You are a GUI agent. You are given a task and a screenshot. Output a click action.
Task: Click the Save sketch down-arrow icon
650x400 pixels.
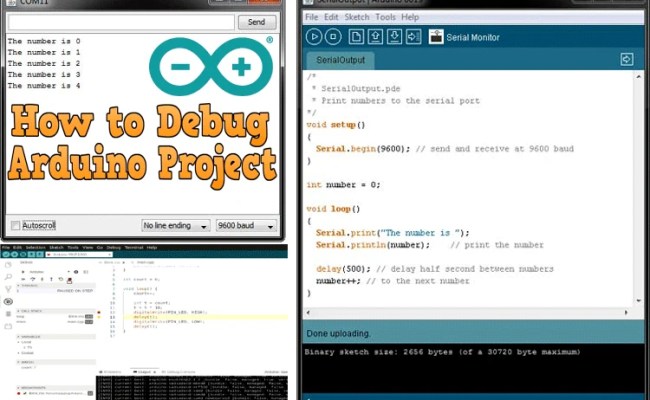click(394, 37)
